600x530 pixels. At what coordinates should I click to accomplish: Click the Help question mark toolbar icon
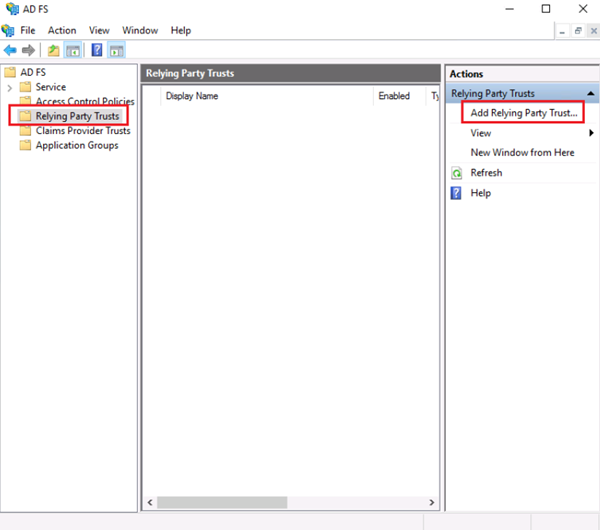click(x=97, y=50)
